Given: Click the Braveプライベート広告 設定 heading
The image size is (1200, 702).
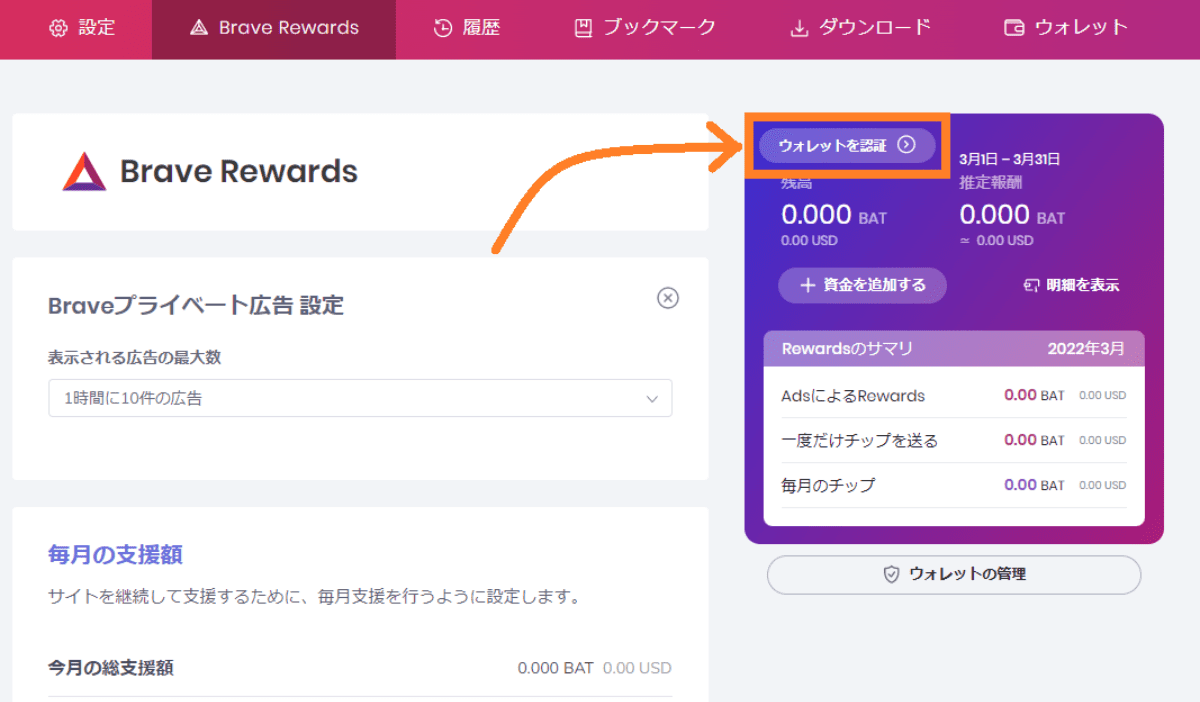Looking at the screenshot, I should coord(196,305).
